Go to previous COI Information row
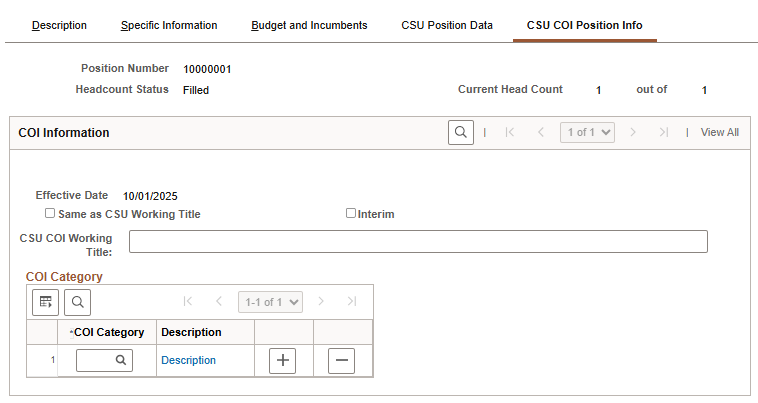Image resolution: width=758 pixels, height=403 pixels. pos(541,132)
